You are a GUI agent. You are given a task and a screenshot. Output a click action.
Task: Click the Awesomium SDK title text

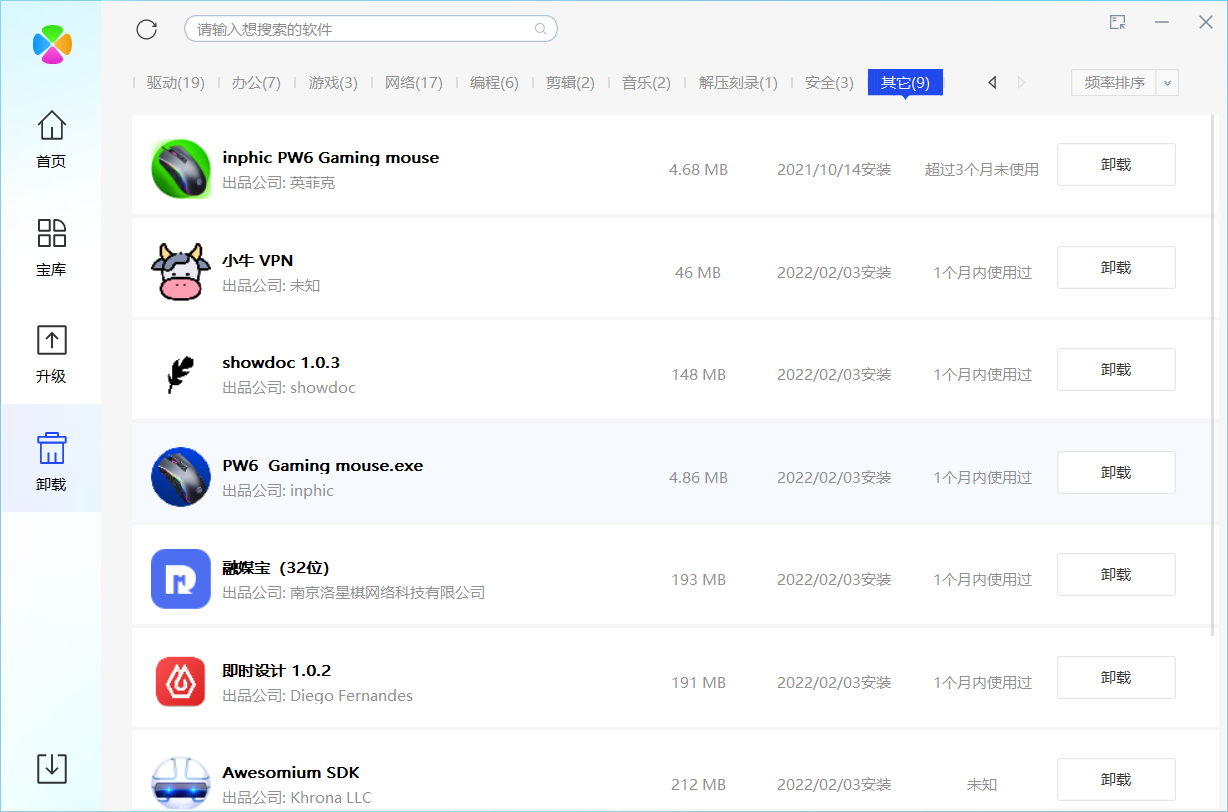tap(290, 773)
